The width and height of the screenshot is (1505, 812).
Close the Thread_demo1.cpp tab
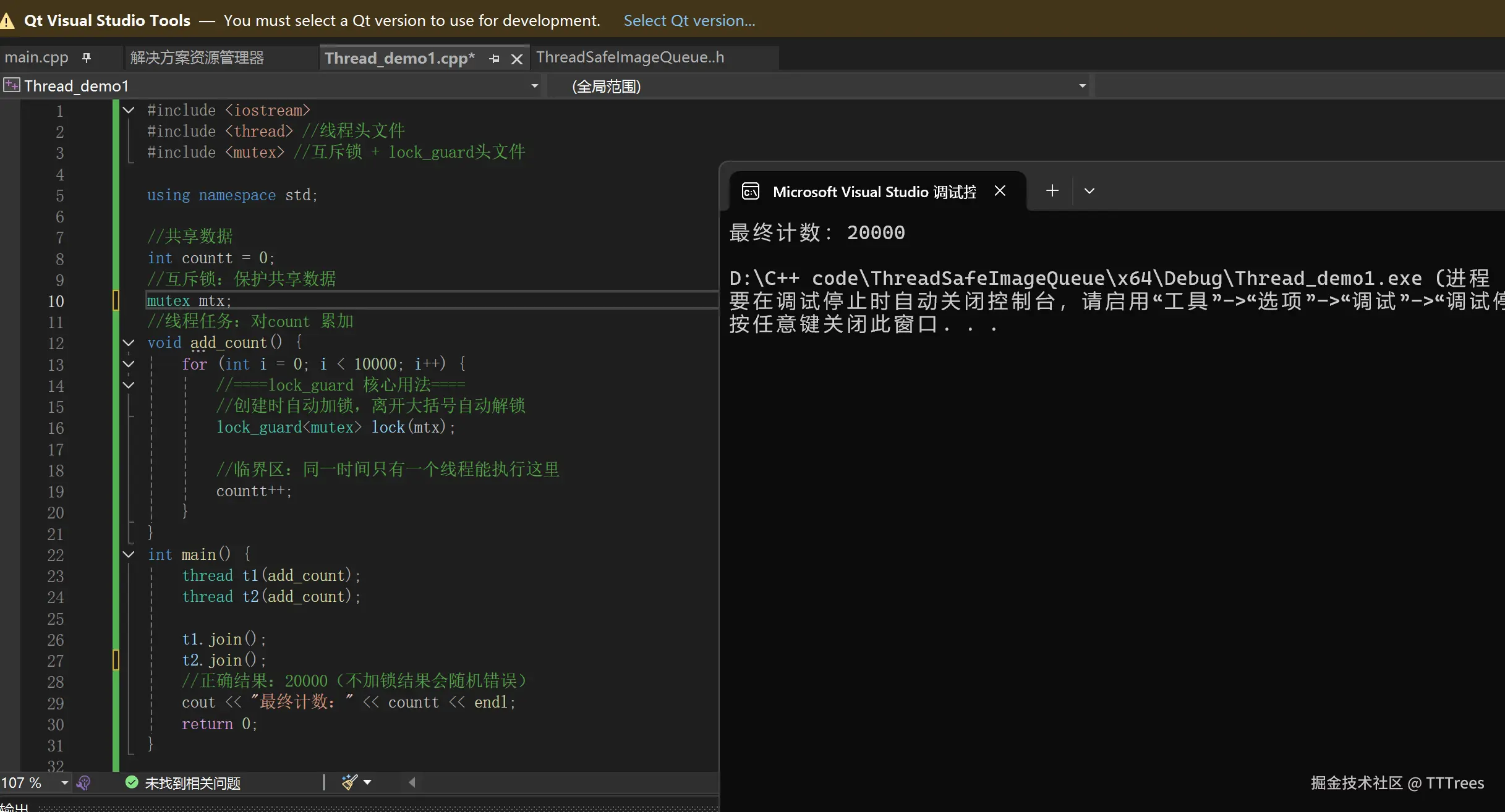517,59
